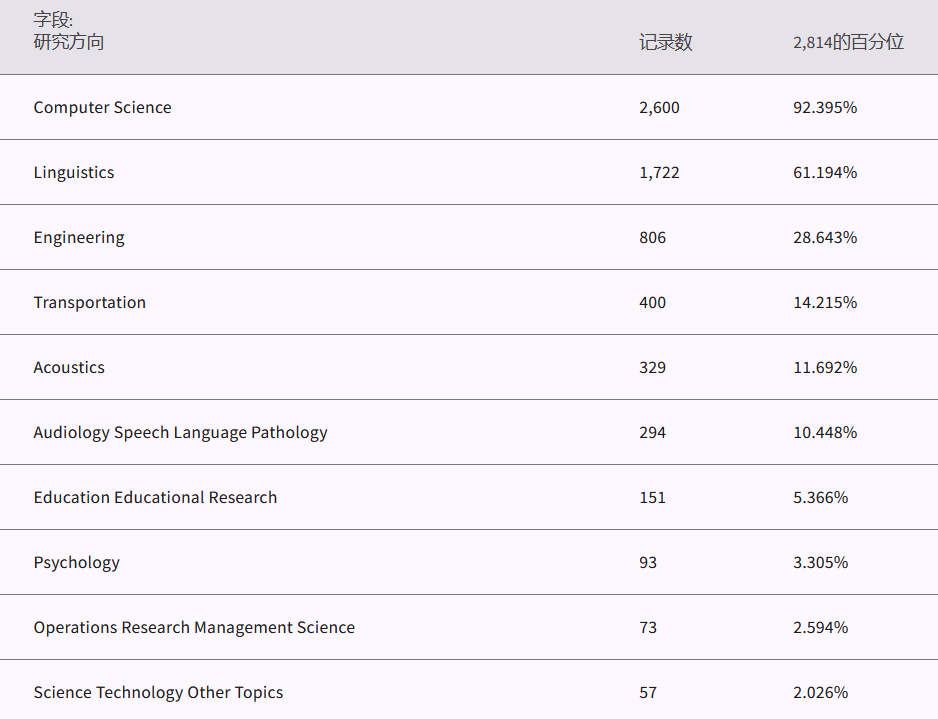Open Education Educational Research entry
Viewport: 938px width, 719px height.
point(155,497)
